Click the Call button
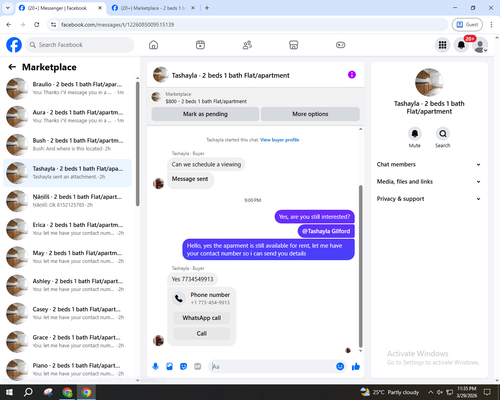The width and height of the screenshot is (500, 400). (x=202, y=333)
